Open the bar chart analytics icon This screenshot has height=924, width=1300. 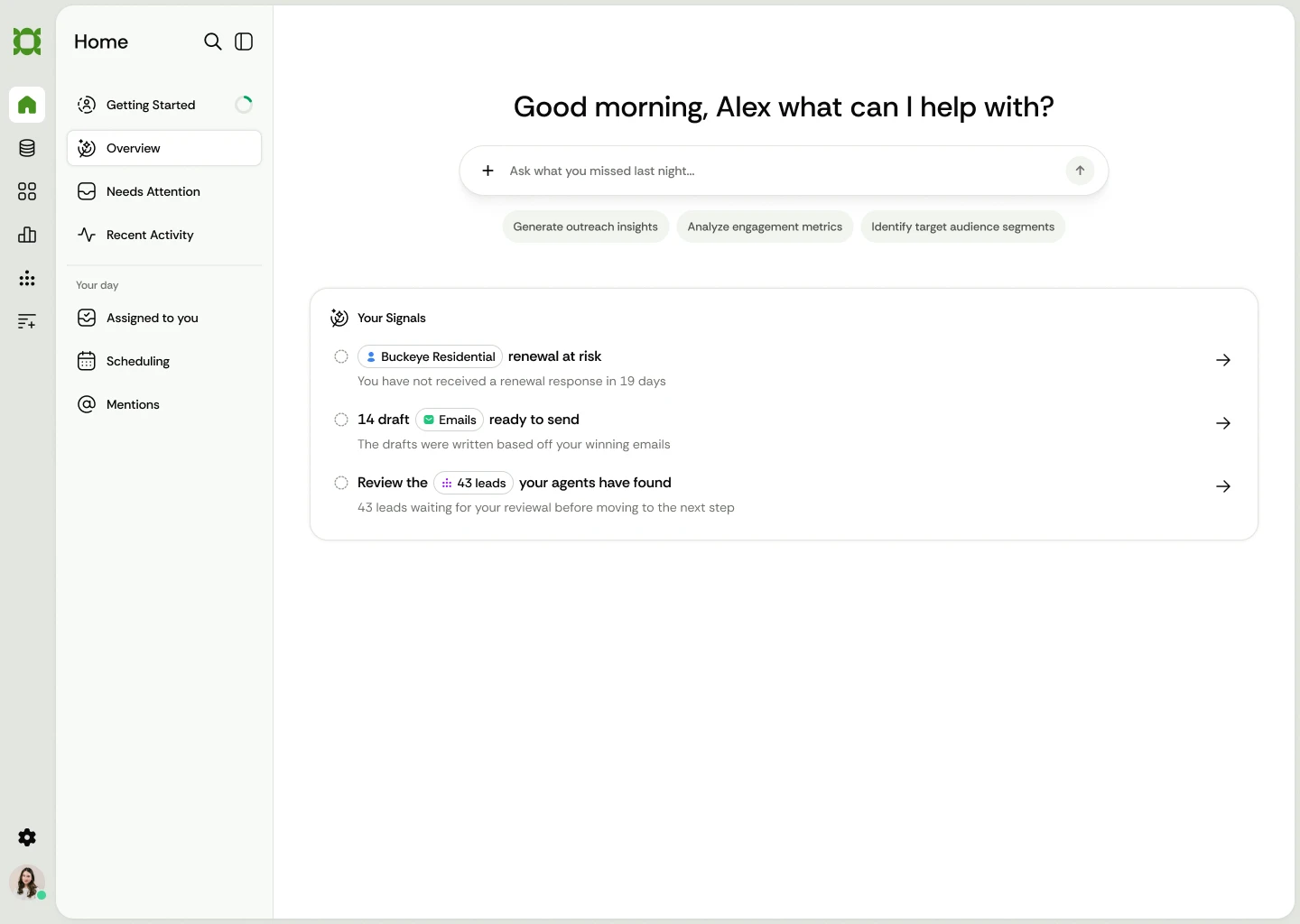(27, 235)
